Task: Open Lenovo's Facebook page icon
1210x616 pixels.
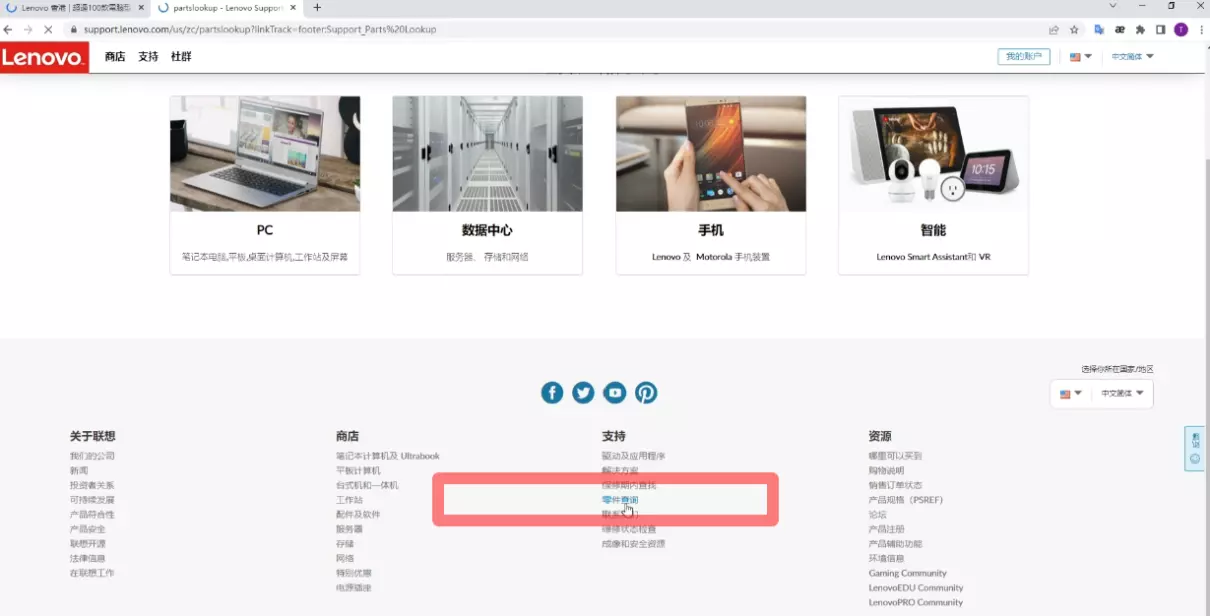Action: tap(552, 393)
